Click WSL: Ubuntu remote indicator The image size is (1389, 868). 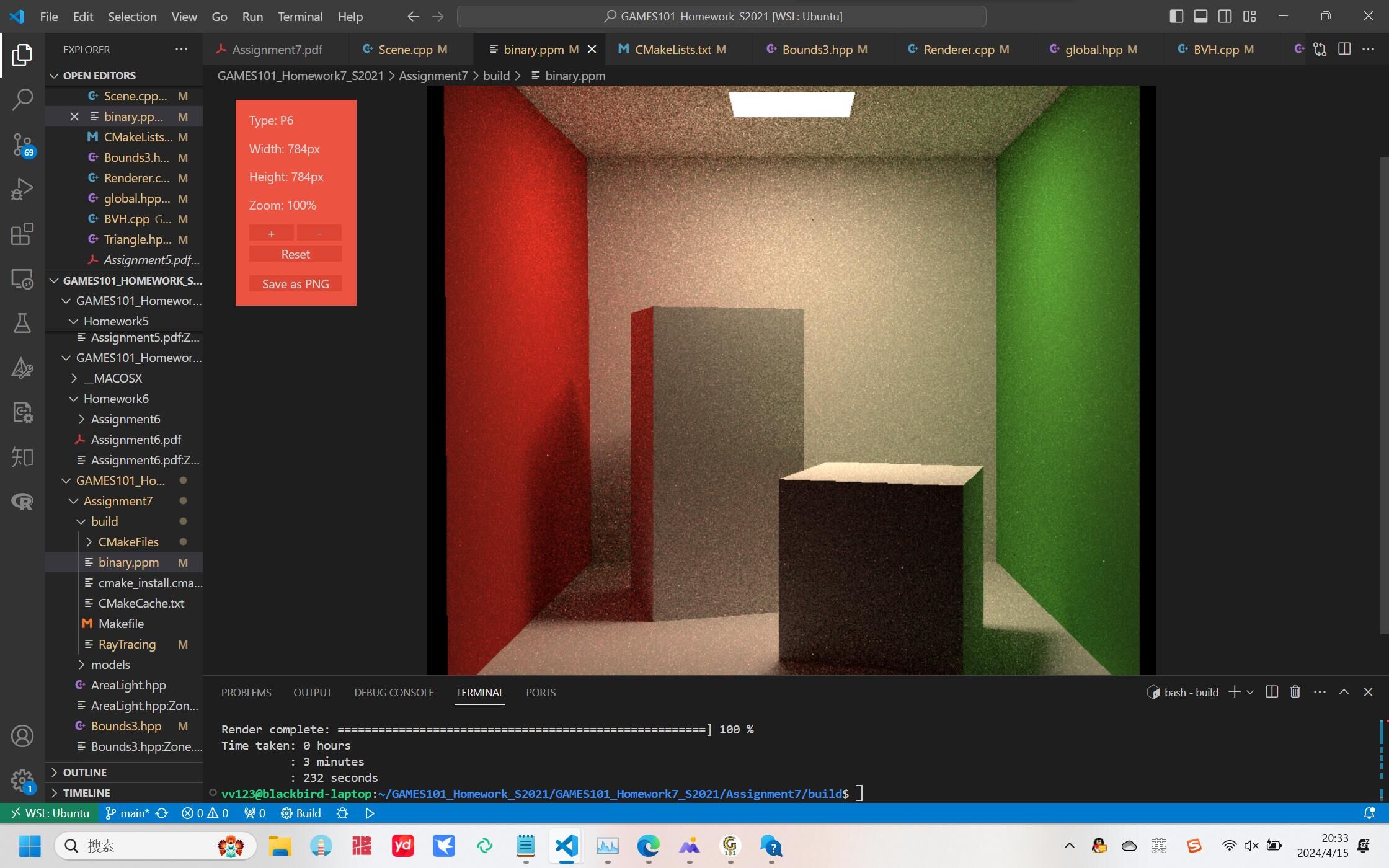coord(49,813)
